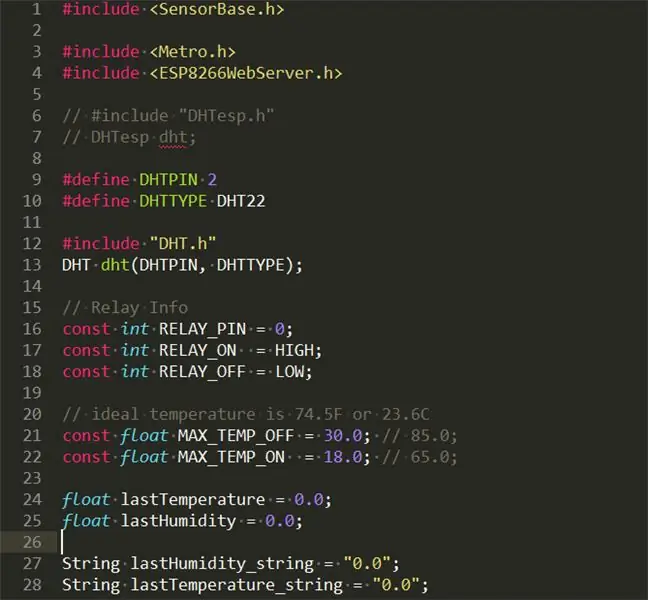Click DHTPIN in the #define line
The width and height of the screenshot is (648, 600).
point(168,180)
